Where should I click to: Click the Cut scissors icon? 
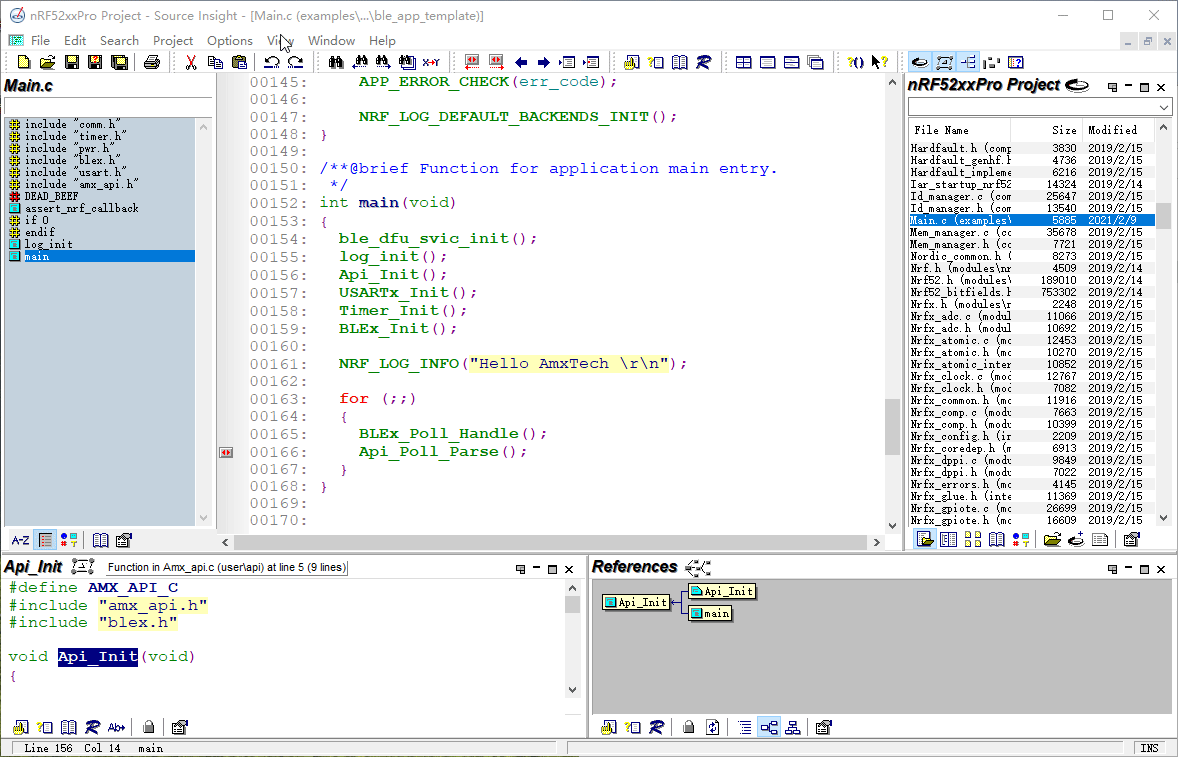(x=191, y=62)
